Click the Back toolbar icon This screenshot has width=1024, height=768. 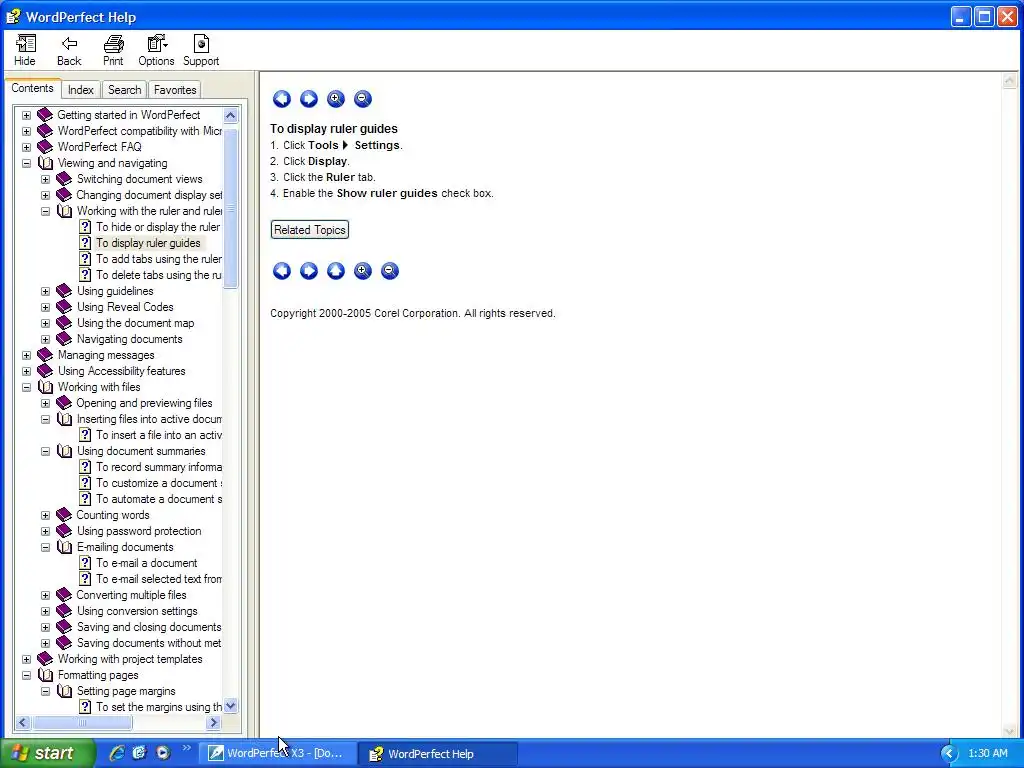[69, 50]
